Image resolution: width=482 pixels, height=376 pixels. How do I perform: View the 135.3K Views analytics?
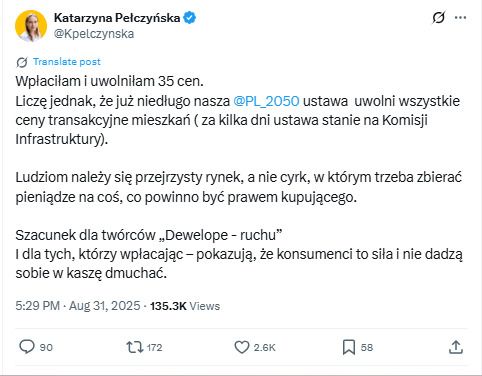[185, 306]
